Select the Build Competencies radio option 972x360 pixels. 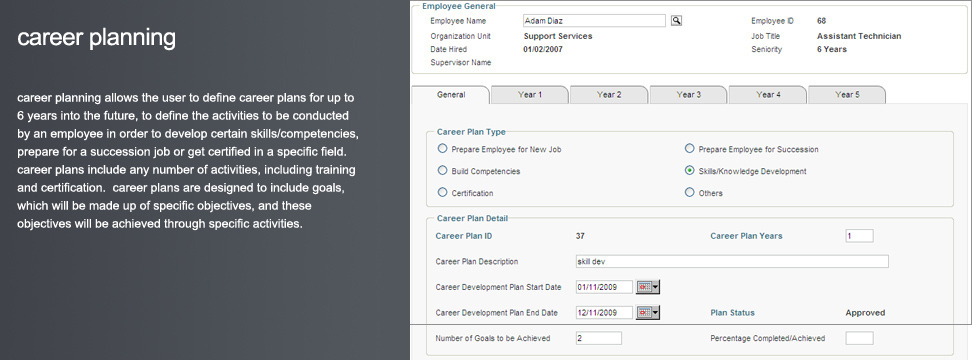[x=442, y=170]
